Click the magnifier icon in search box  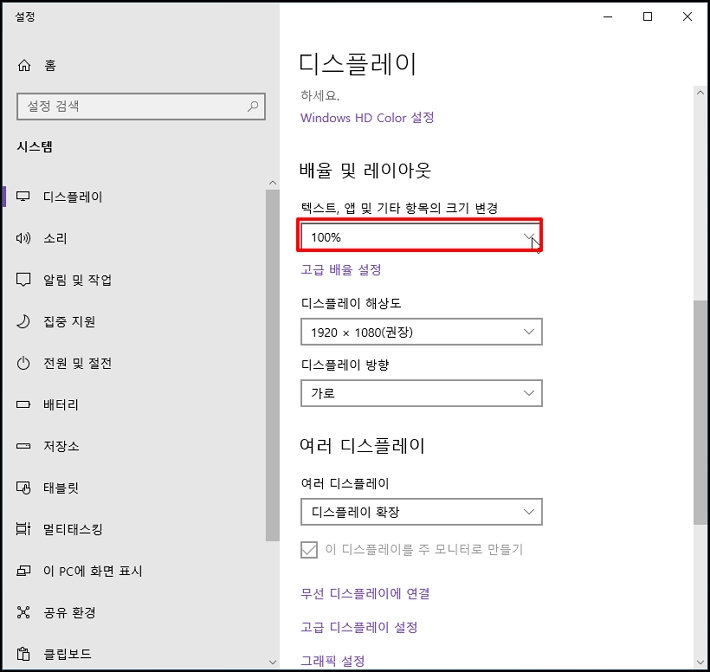point(253,106)
